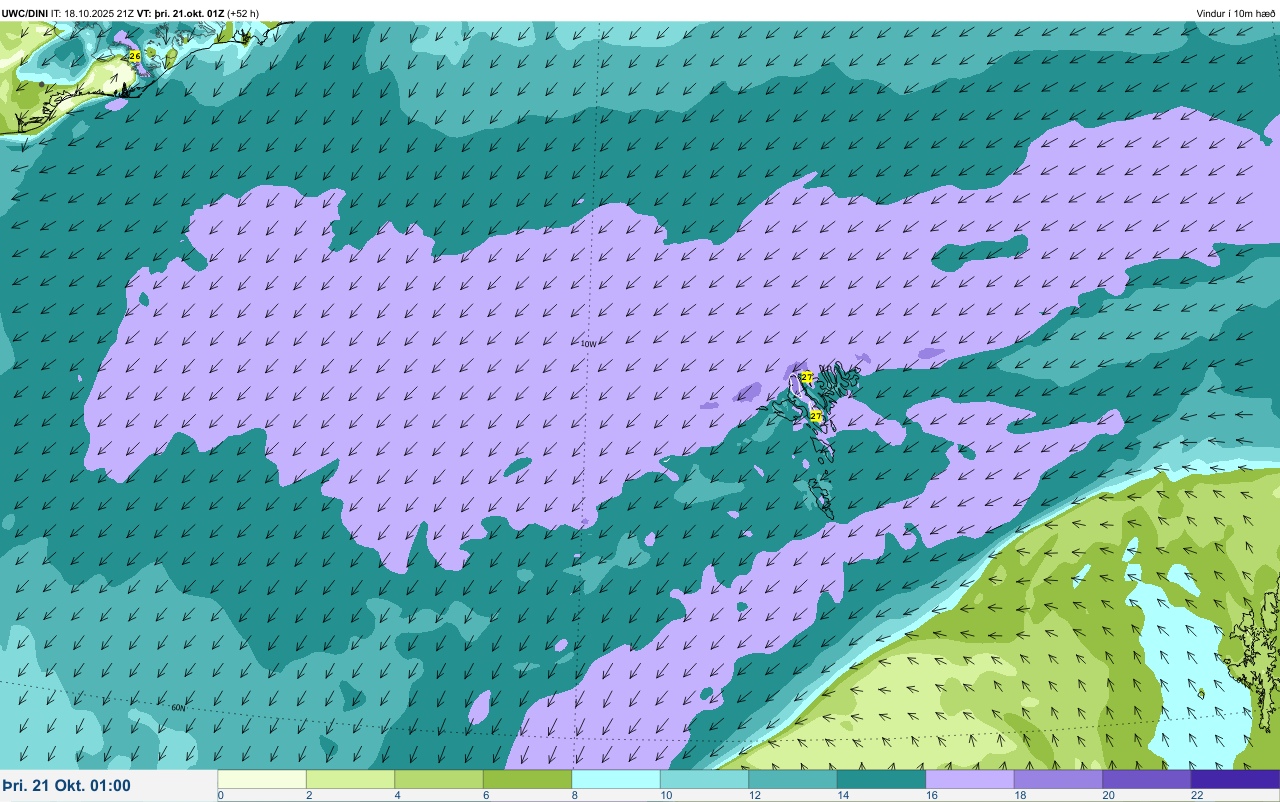Pick the violet 20–22 legend swatch

[1147, 779]
